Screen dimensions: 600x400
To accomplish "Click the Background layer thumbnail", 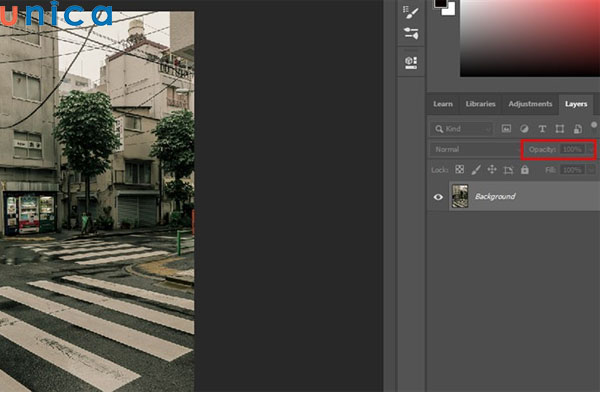I will point(460,196).
